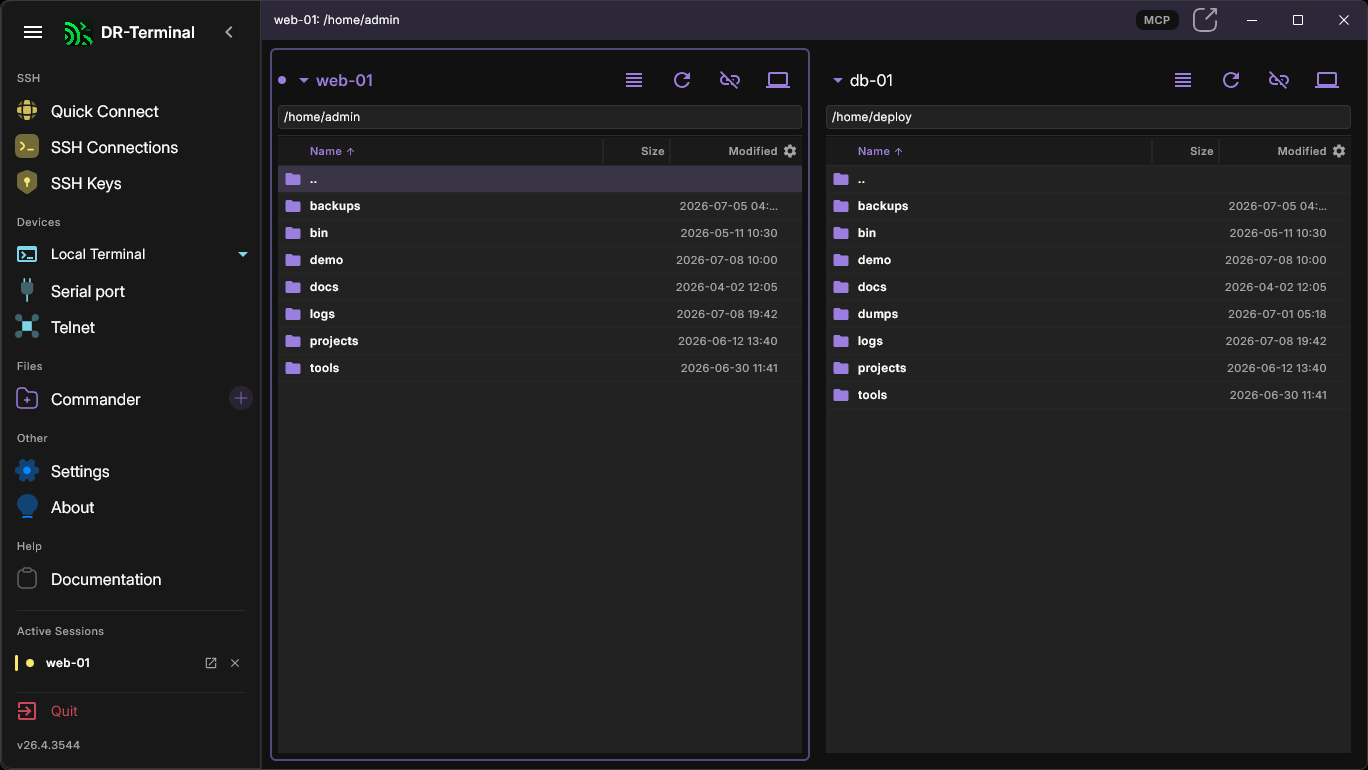Click the MCP badge button
The height and width of the screenshot is (770, 1368).
[1157, 20]
